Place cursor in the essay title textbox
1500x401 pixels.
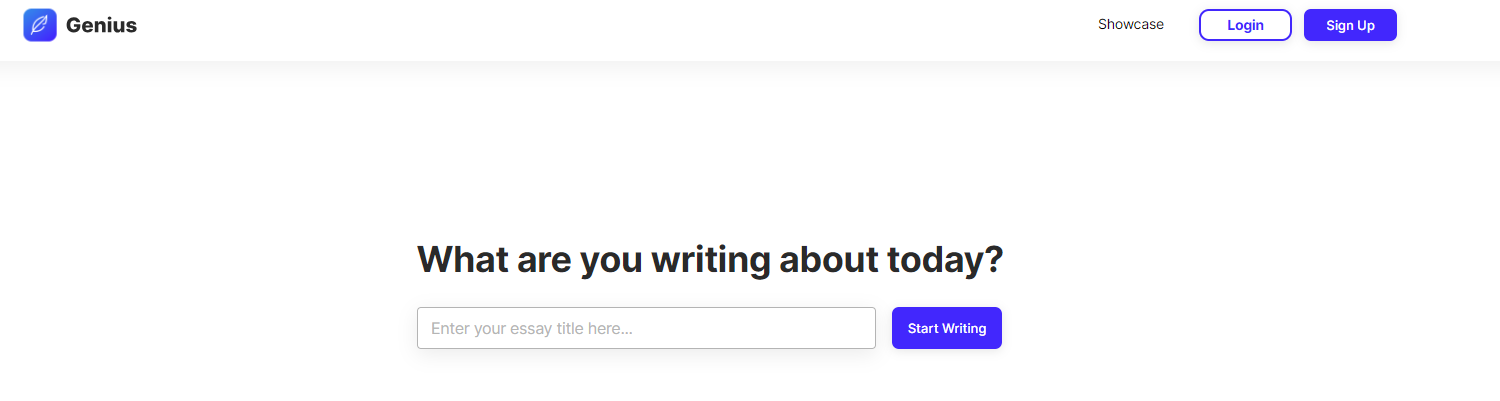[646, 328]
